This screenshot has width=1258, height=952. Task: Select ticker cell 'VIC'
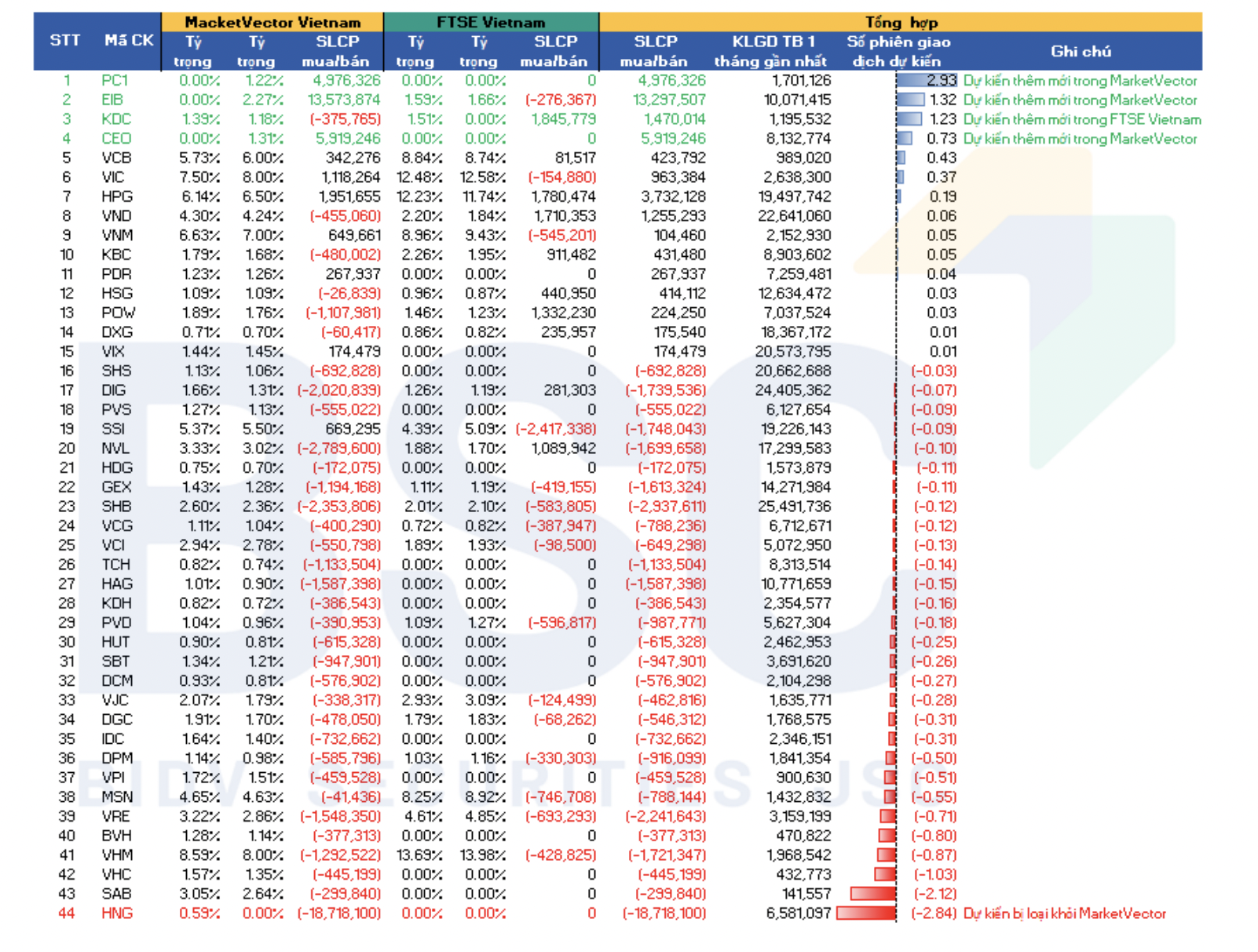(113, 178)
